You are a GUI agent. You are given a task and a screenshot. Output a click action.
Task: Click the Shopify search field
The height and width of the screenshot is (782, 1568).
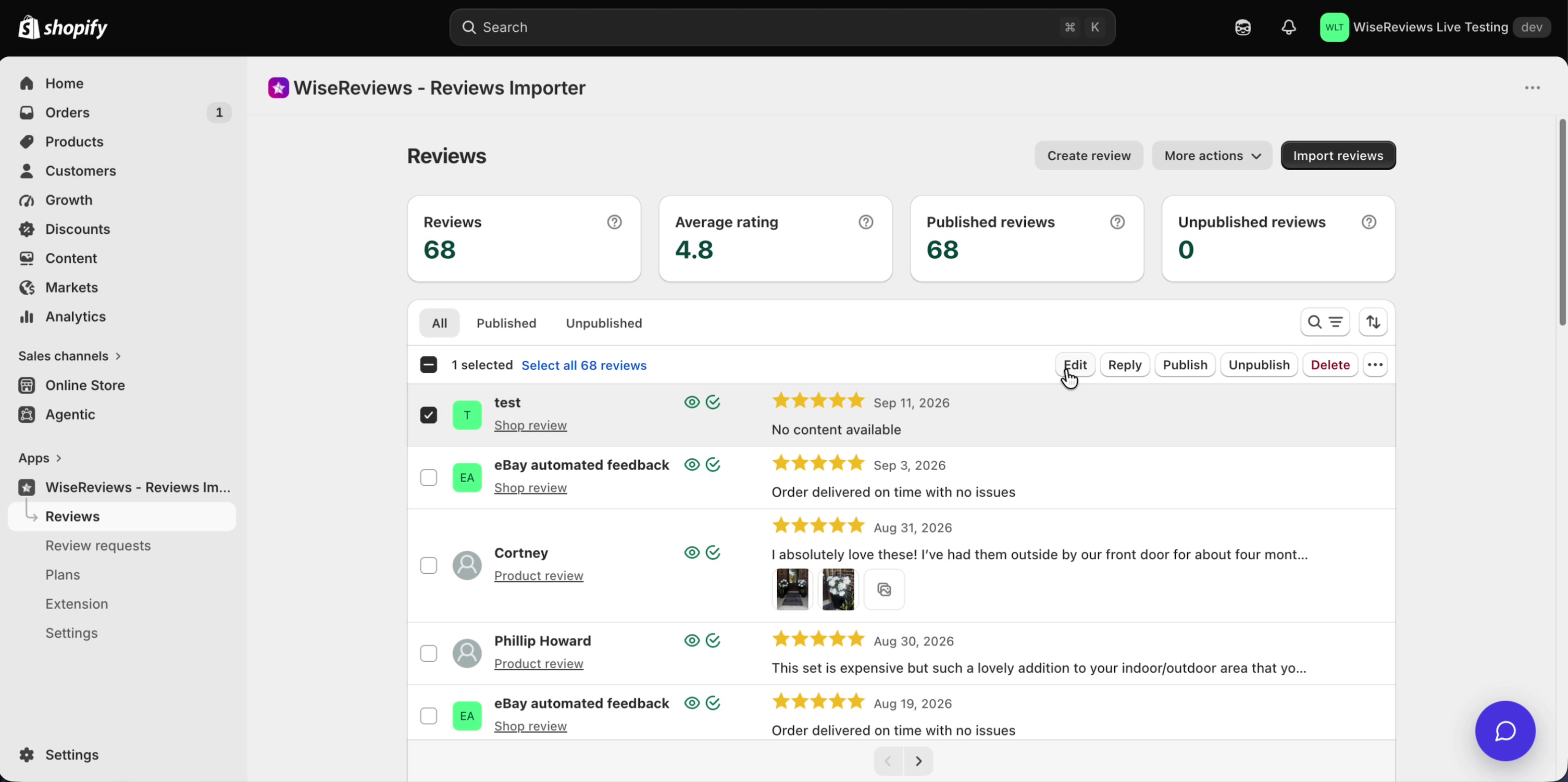(x=782, y=28)
